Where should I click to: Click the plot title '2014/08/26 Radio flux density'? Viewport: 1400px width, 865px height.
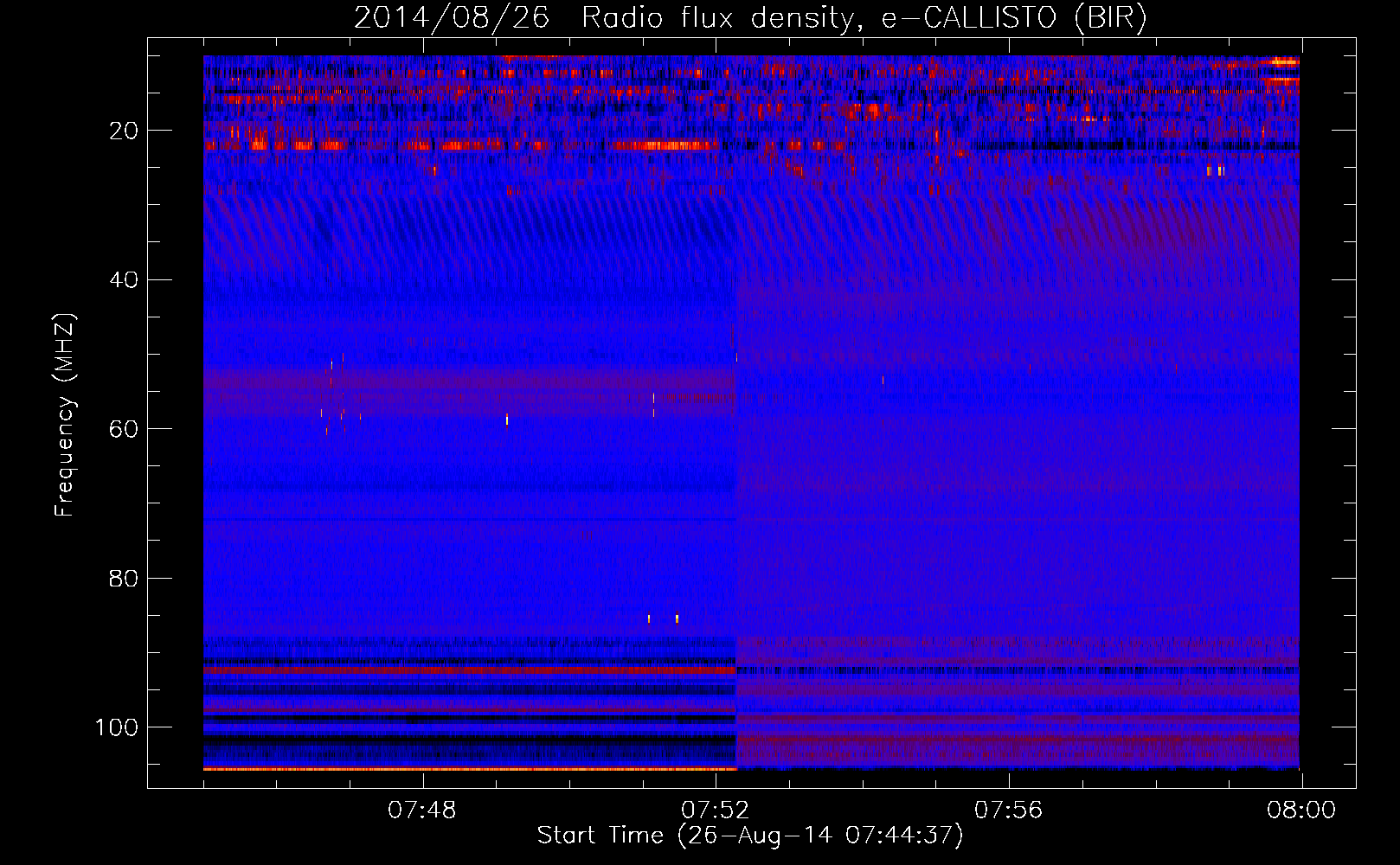click(x=750, y=18)
